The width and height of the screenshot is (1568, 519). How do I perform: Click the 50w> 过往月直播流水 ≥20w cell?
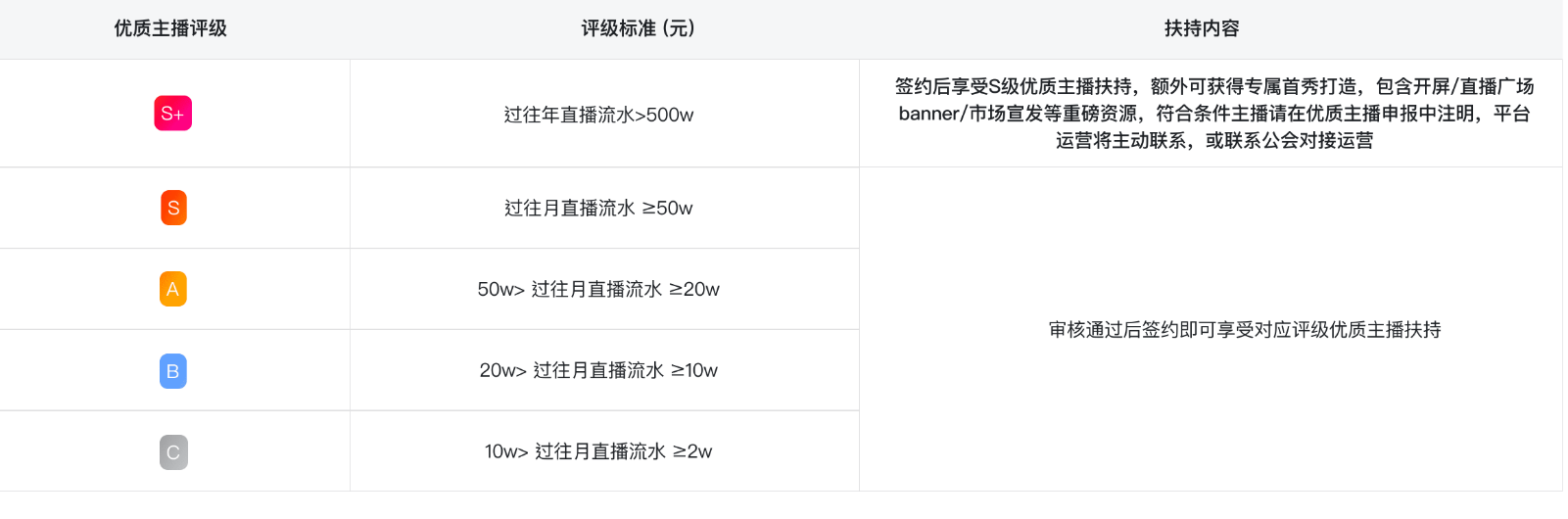pyautogui.click(x=598, y=289)
